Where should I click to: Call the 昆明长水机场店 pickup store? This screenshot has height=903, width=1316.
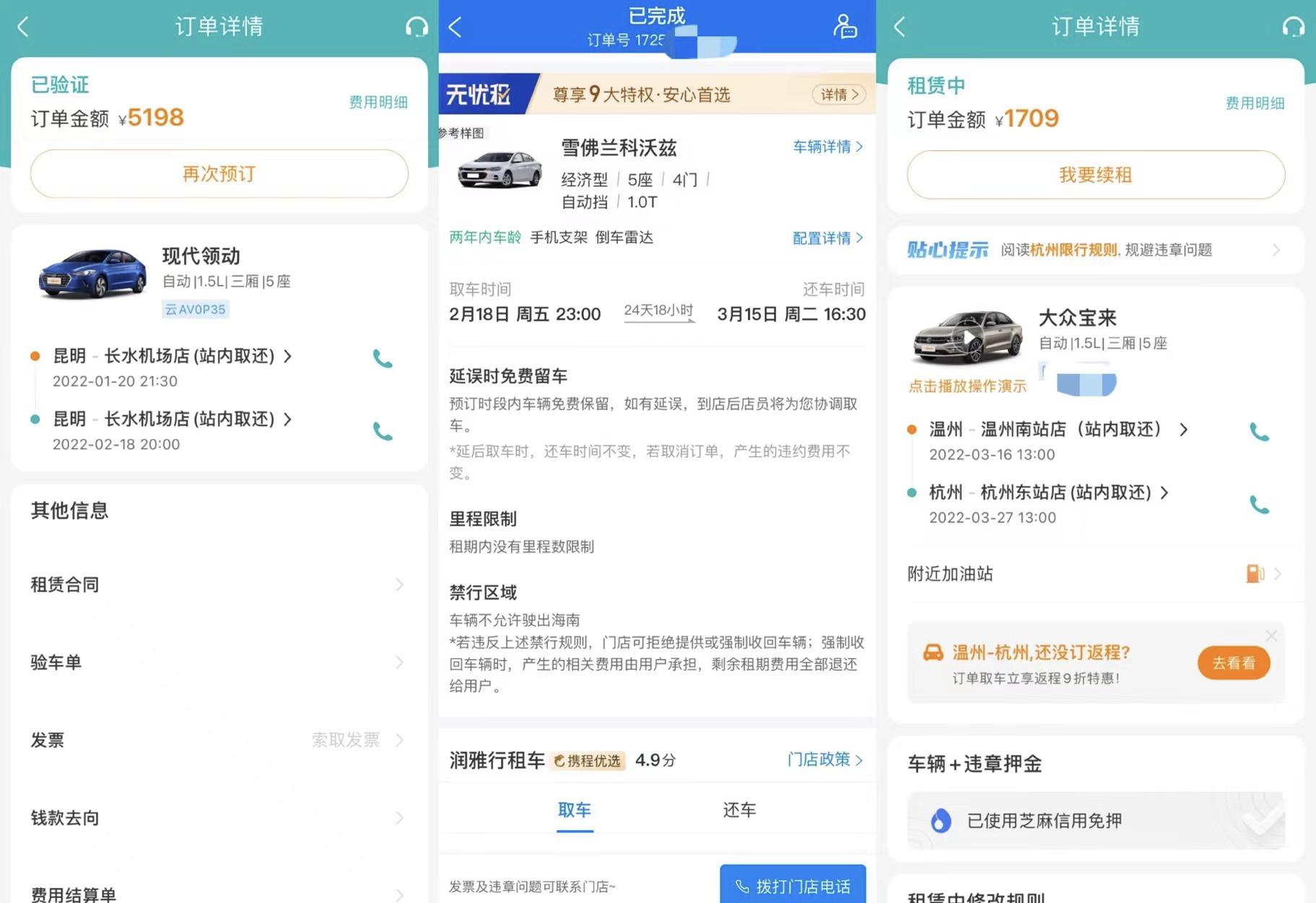pos(383,359)
